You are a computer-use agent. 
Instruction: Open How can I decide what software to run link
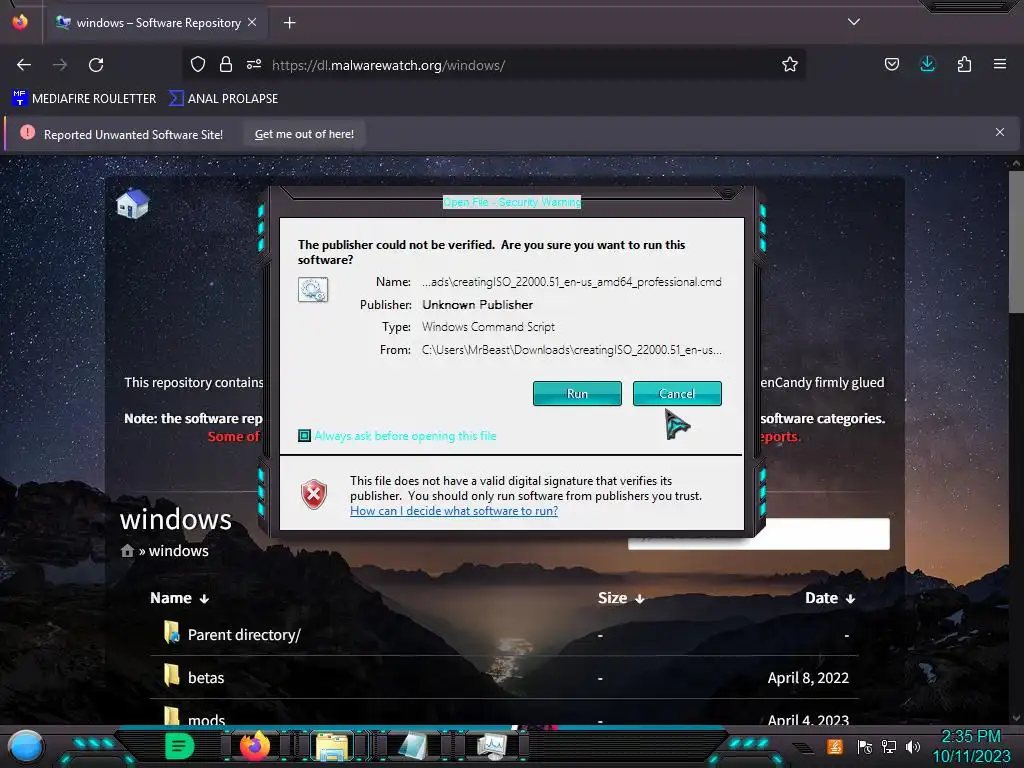click(x=454, y=511)
